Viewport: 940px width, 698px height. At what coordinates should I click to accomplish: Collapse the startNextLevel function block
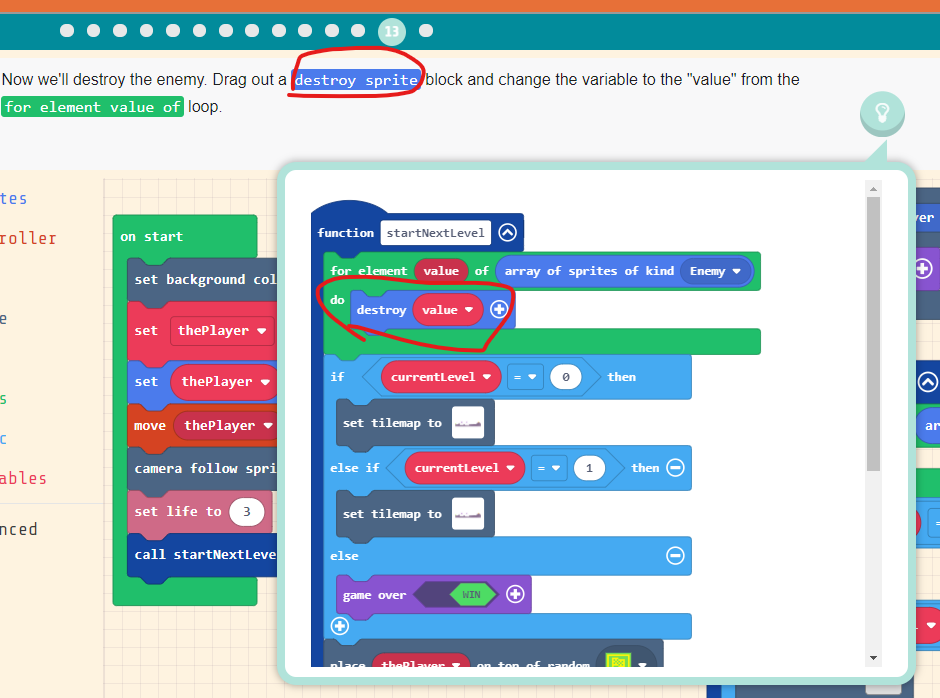click(506, 232)
